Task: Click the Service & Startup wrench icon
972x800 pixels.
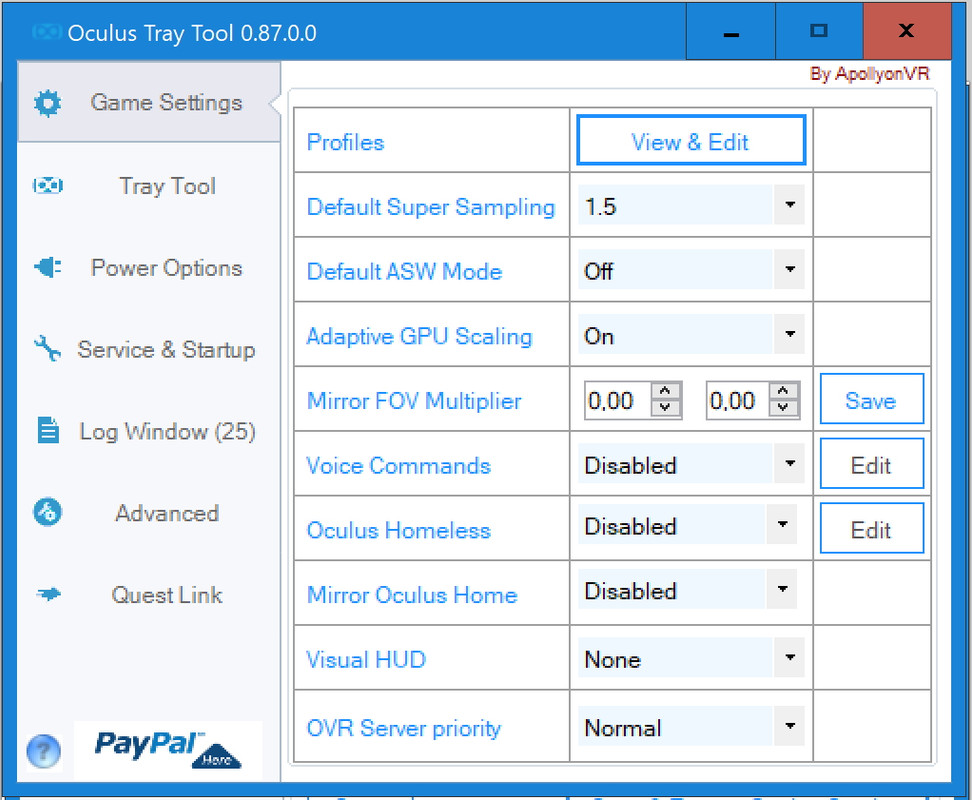Action: pyautogui.click(x=48, y=349)
